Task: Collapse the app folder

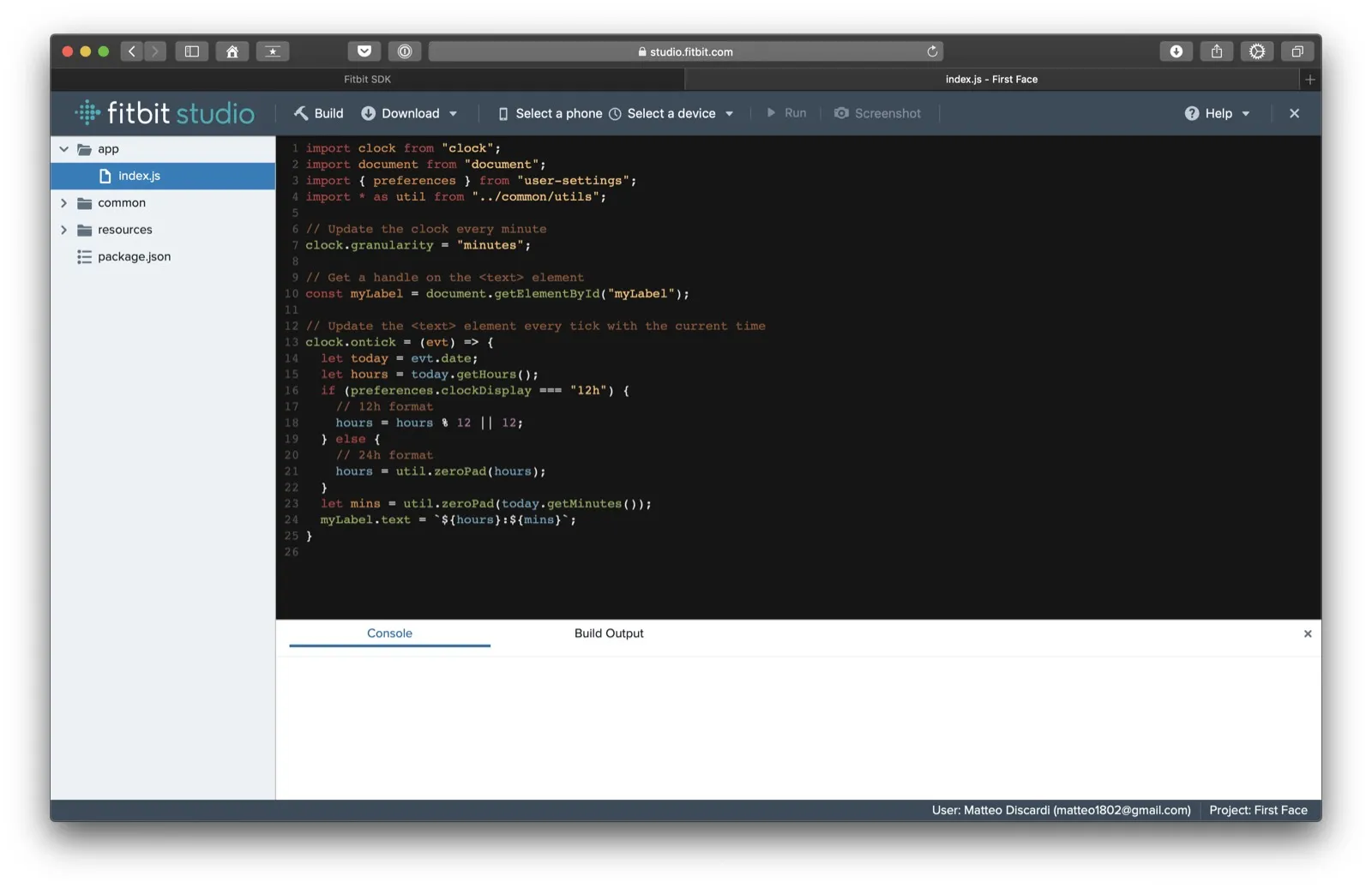Action: [64, 149]
